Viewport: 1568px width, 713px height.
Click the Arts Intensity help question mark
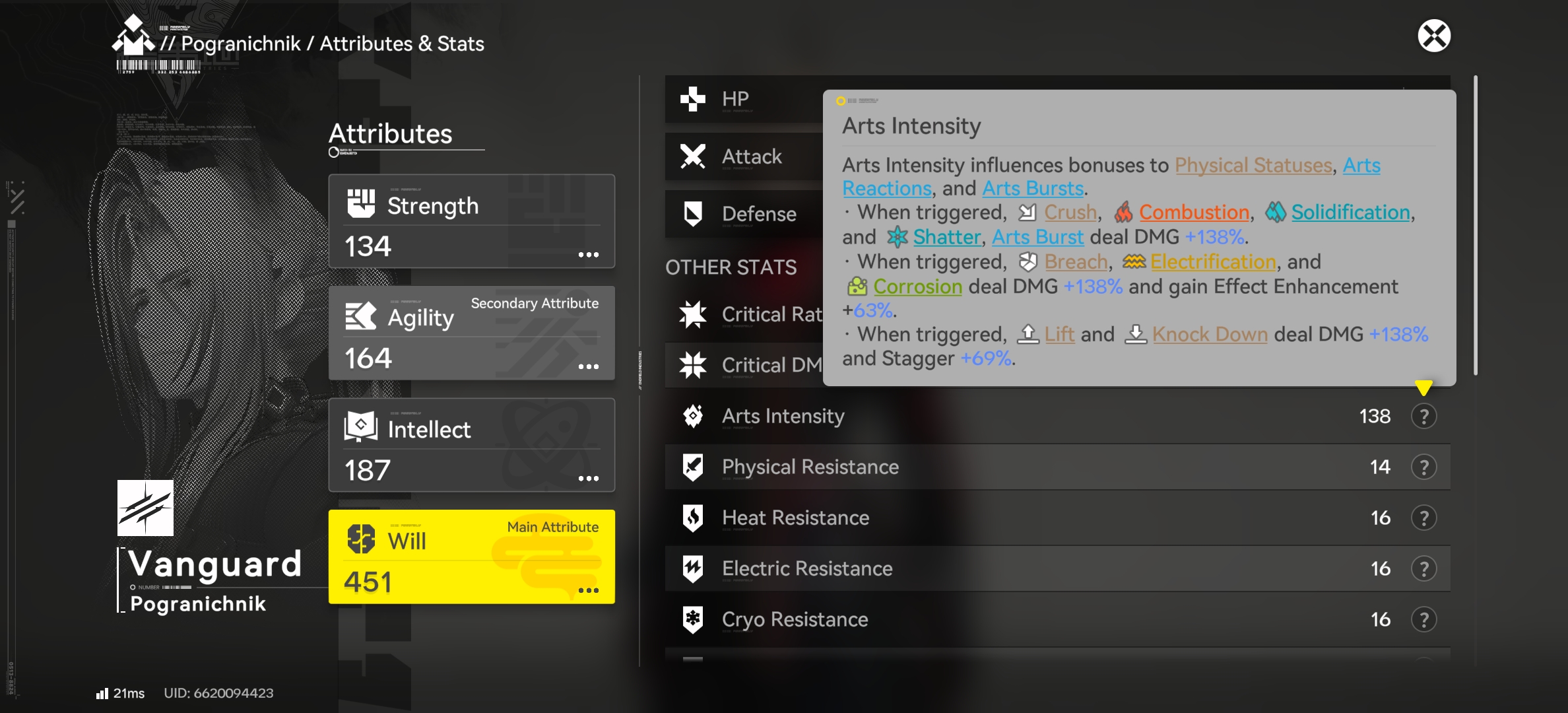[x=1423, y=417]
